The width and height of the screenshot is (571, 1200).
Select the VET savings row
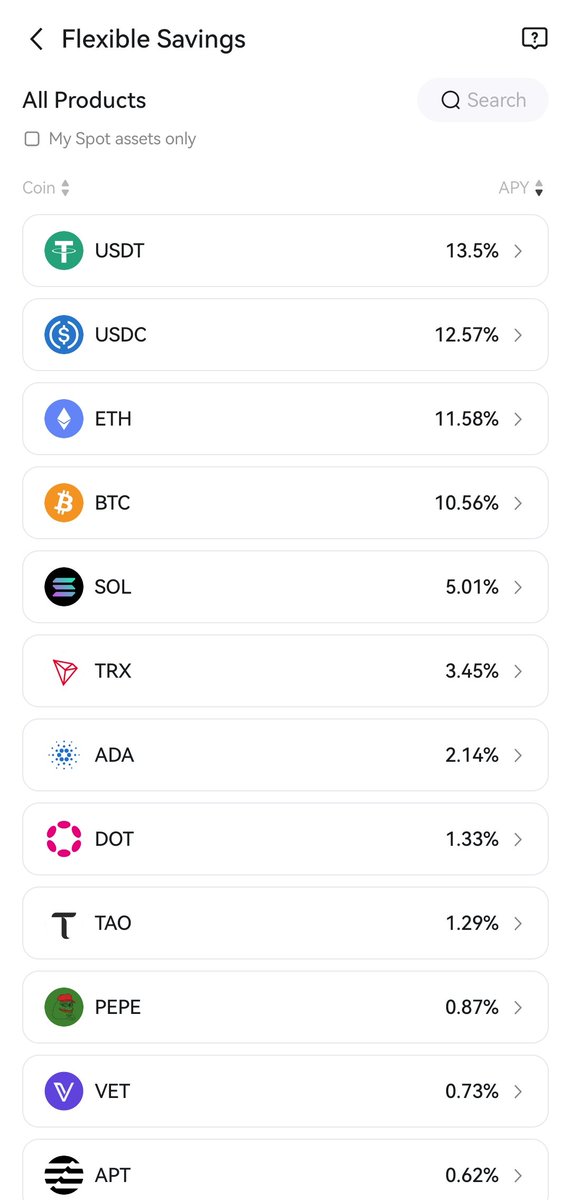click(x=285, y=1091)
